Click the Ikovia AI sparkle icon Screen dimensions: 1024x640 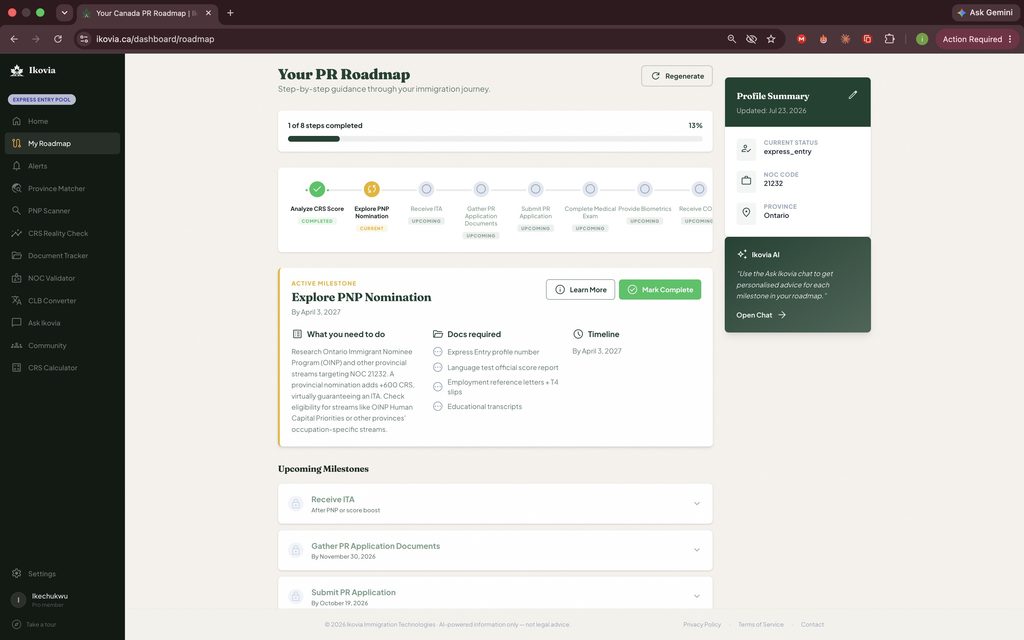click(x=742, y=254)
